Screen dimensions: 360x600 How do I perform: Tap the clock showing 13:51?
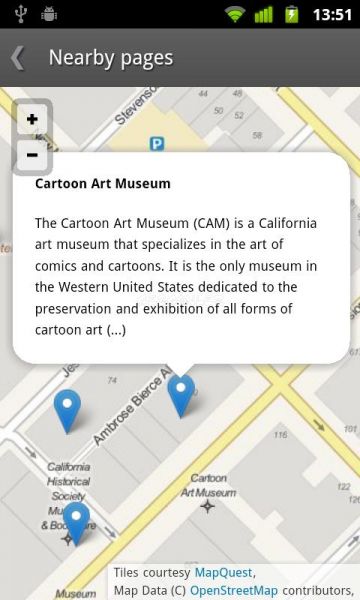(332, 15)
